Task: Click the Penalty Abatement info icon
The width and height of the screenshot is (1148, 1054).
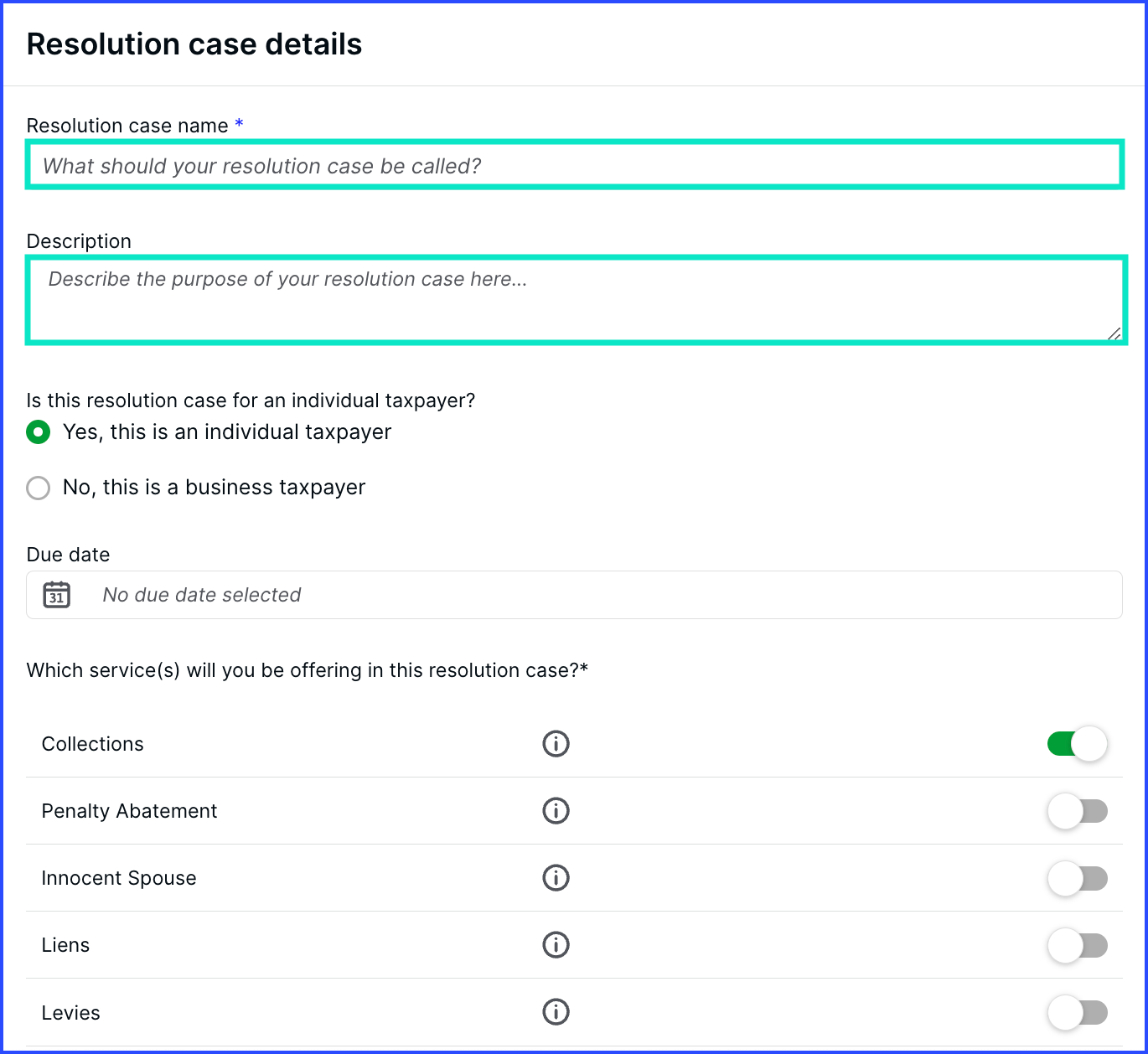Action: pos(556,810)
